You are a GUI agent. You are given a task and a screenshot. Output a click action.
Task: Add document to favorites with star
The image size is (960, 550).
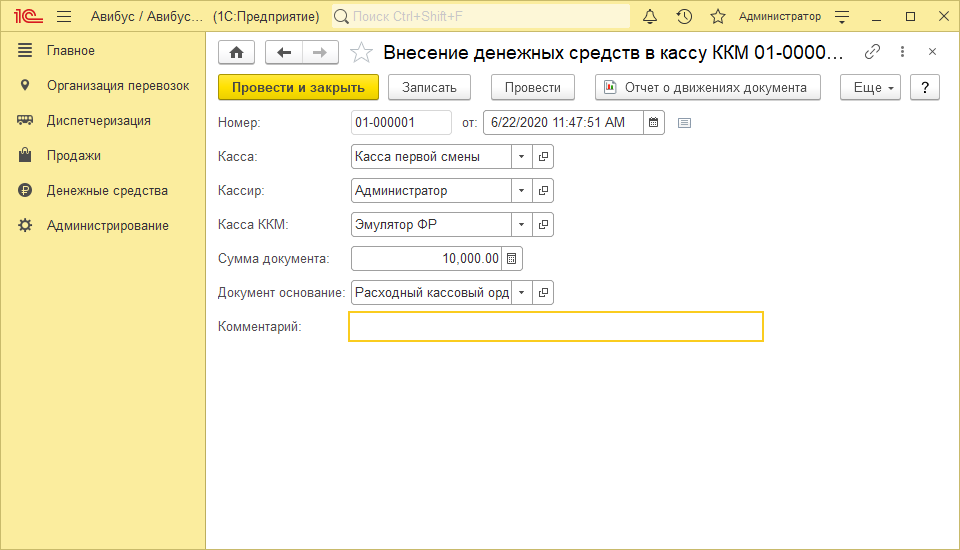(x=361, y=52)
